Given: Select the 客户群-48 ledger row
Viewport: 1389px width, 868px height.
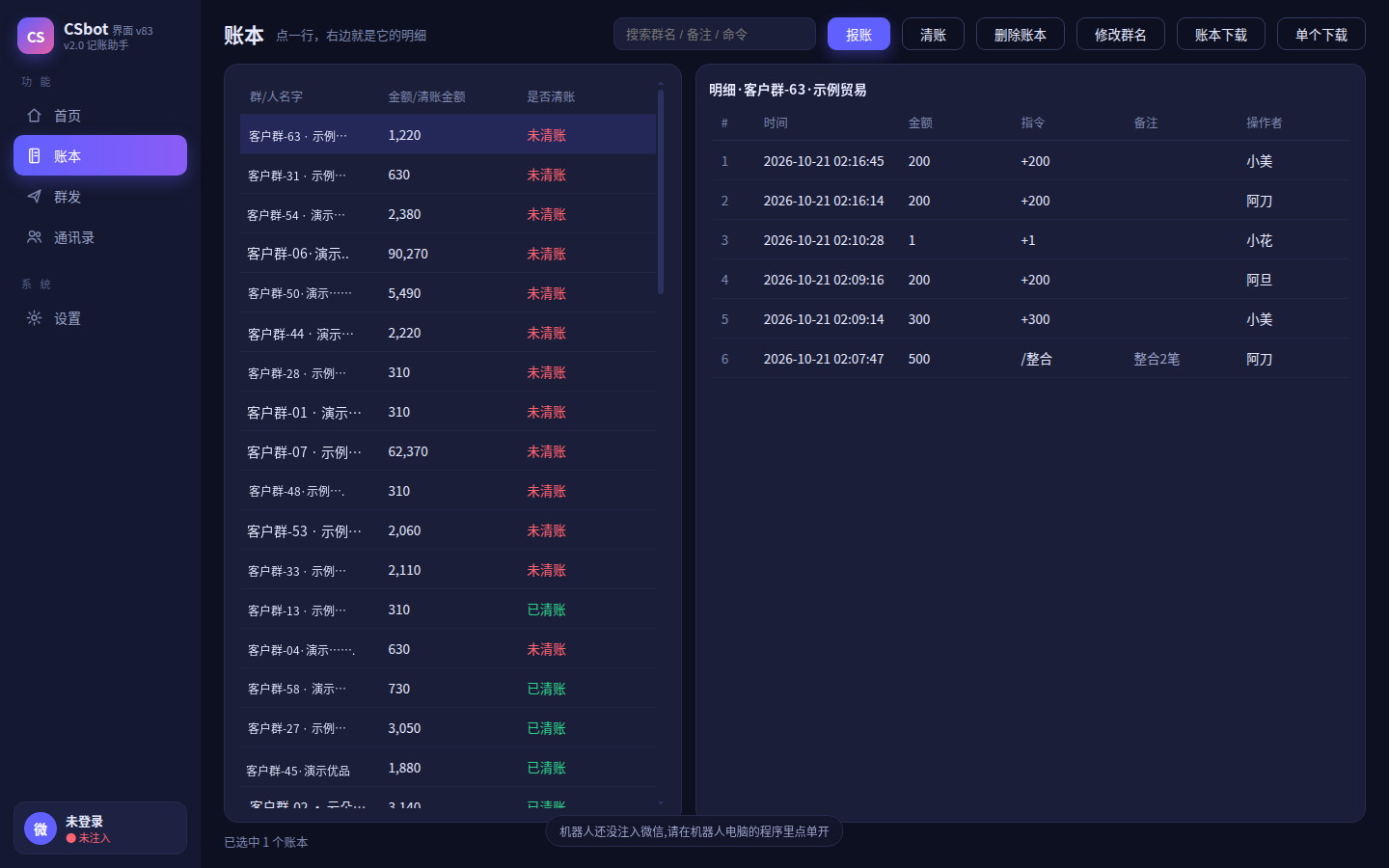Looking at the screenshot, I should 448,491.
